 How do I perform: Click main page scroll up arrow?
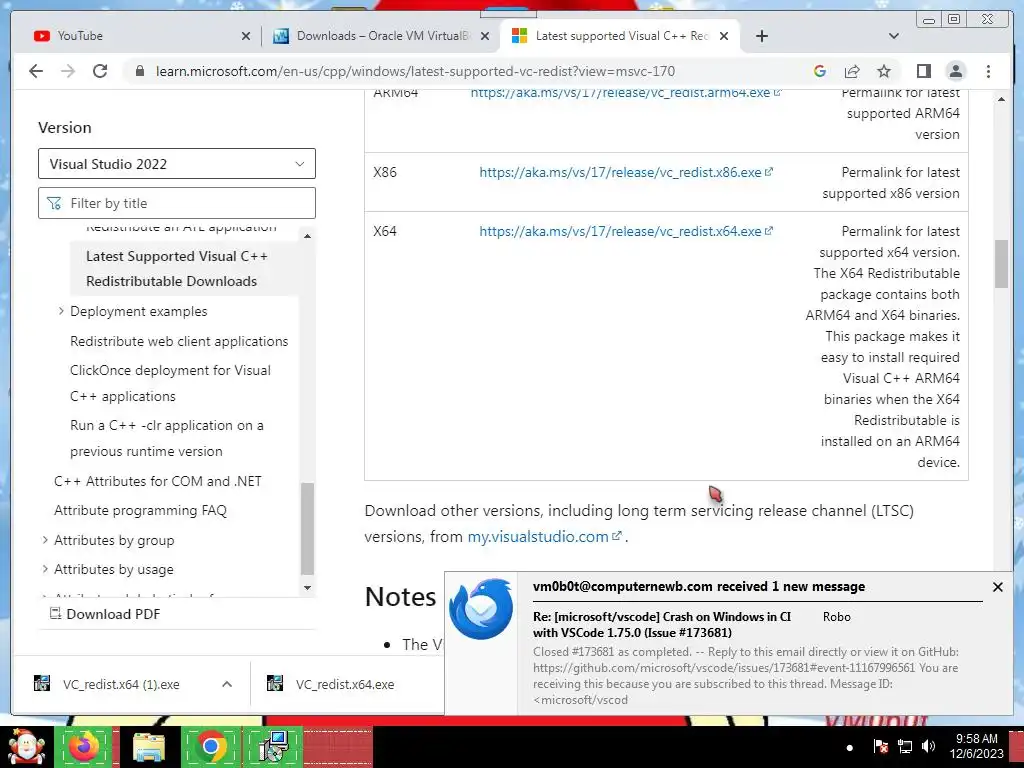[1002, 99]
